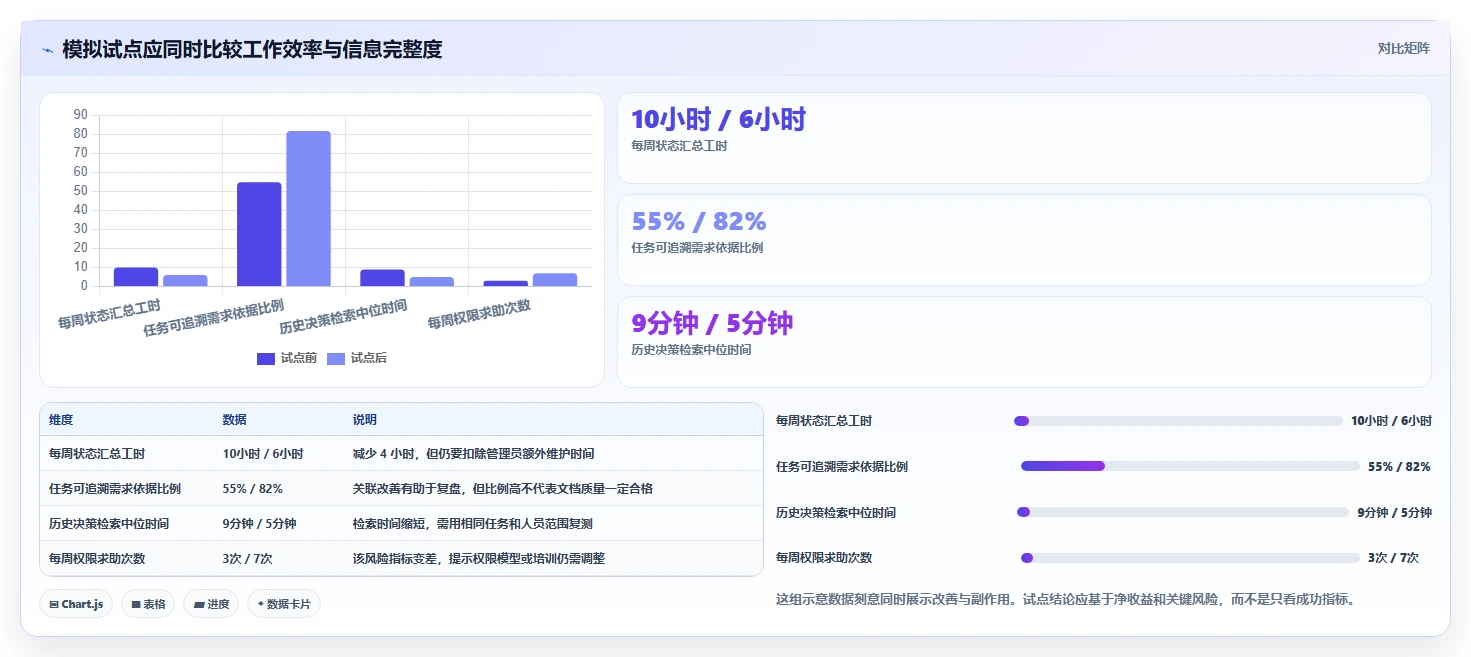The image size is (1471, 657).
Task: Click the 历史决策检索中位时间 progress bar
Action: pos(1183,512)
